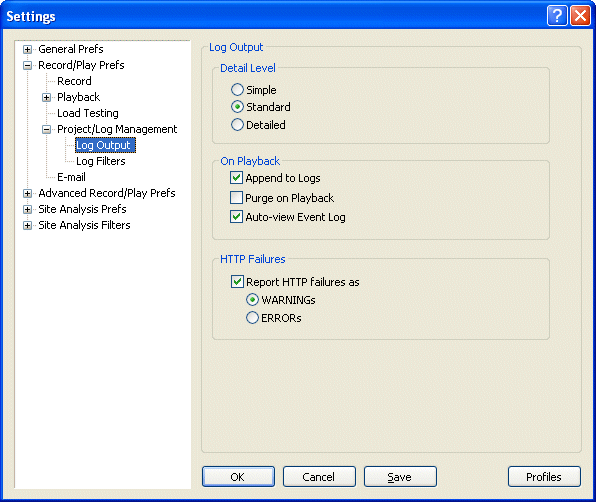Select Site Analysis Filters item
This screenshot has width=596, height=502.
click(84, 225)
